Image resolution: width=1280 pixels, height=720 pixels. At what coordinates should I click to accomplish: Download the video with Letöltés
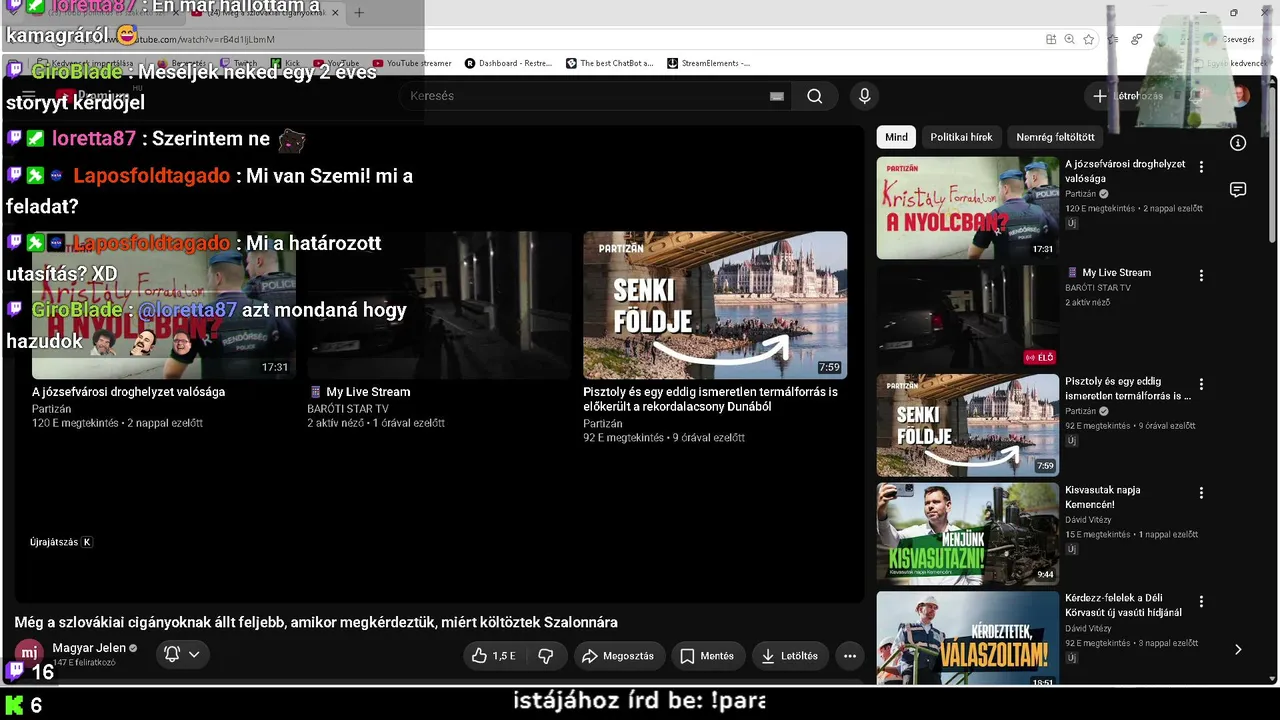click(x=790, y=656)
